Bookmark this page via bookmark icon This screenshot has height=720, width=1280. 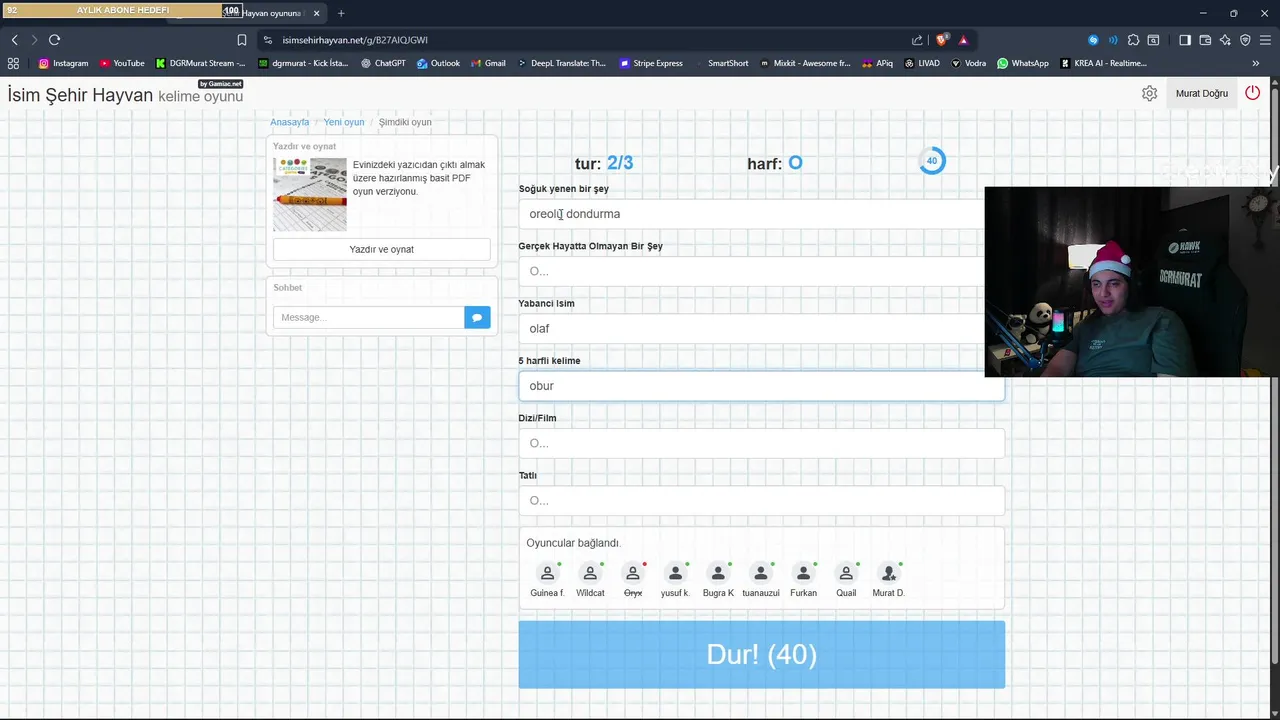tap(242, 40)
